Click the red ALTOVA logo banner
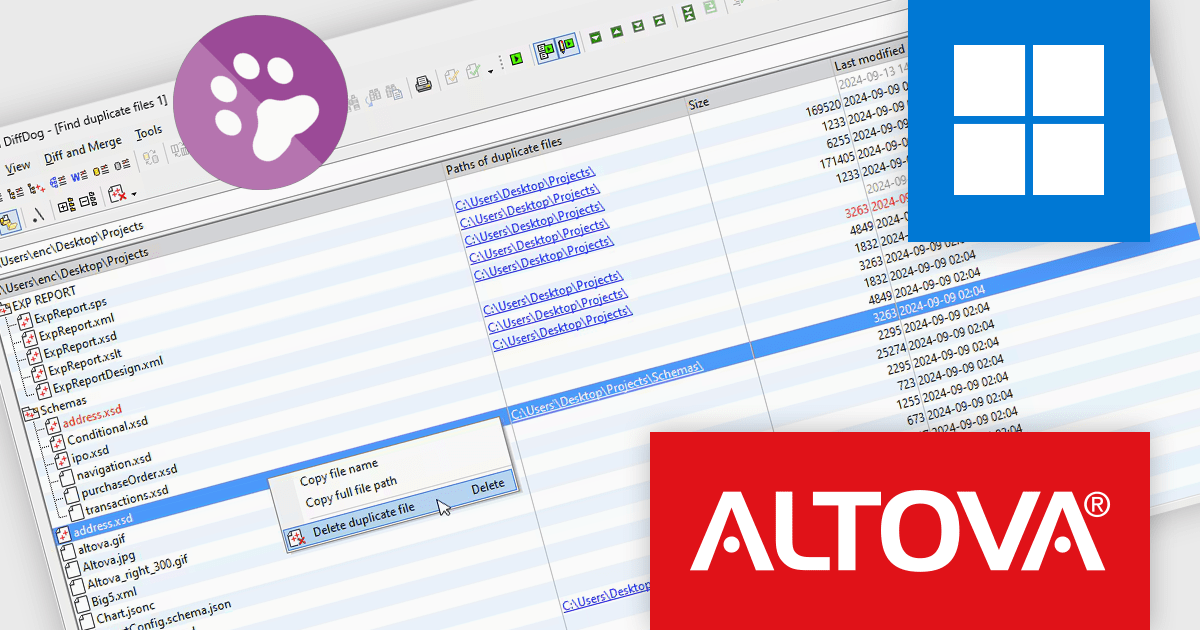 (900, 531)
